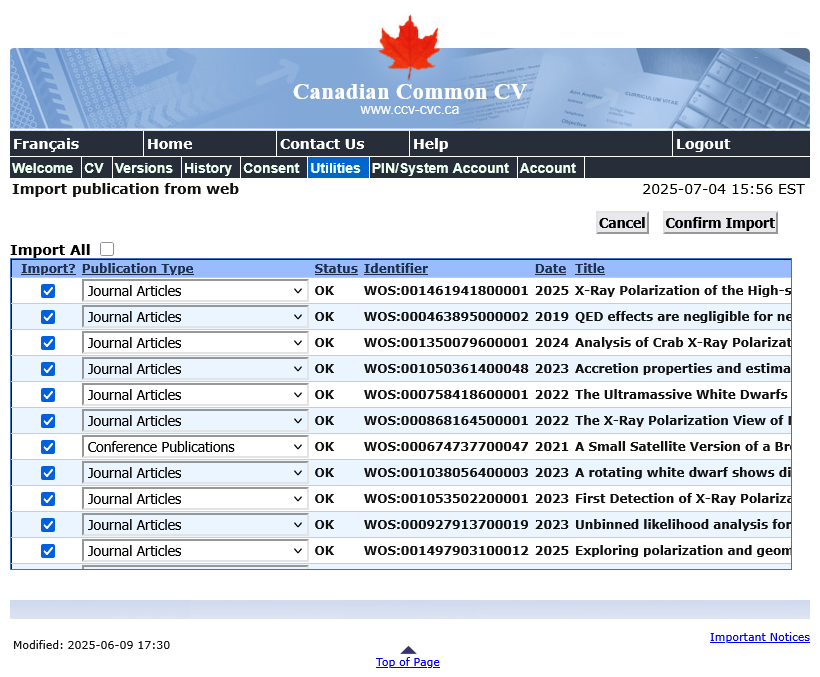This screenshot has height=677, width=820.
Task: Switch to the CV tab
Action: pyautogui.click(x=94, y=168)
